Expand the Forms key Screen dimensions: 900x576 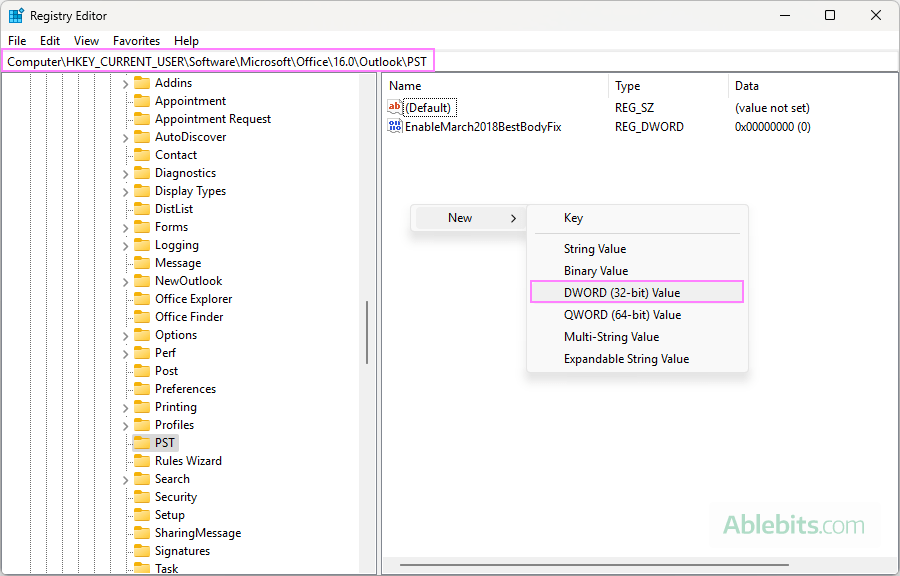point(125,228)
